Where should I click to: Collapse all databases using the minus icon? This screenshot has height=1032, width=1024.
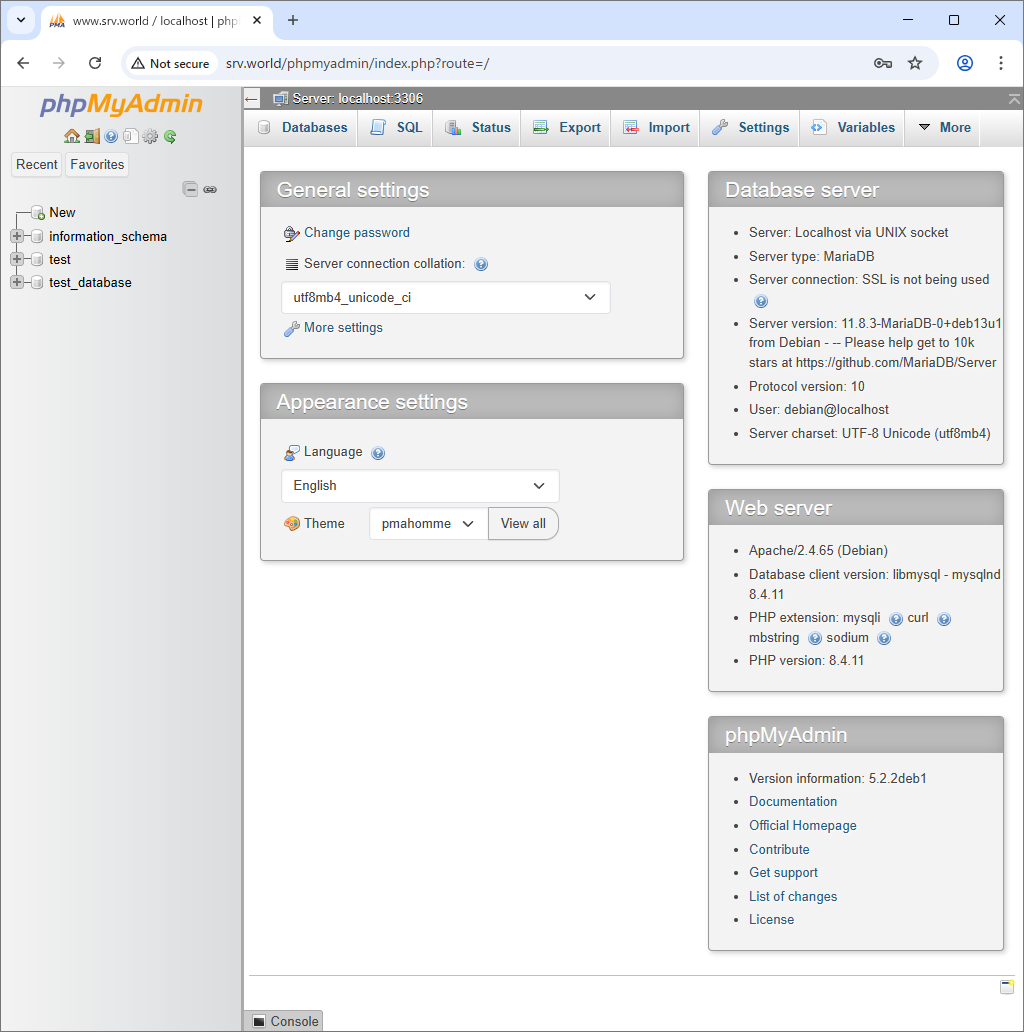[190, 189]
